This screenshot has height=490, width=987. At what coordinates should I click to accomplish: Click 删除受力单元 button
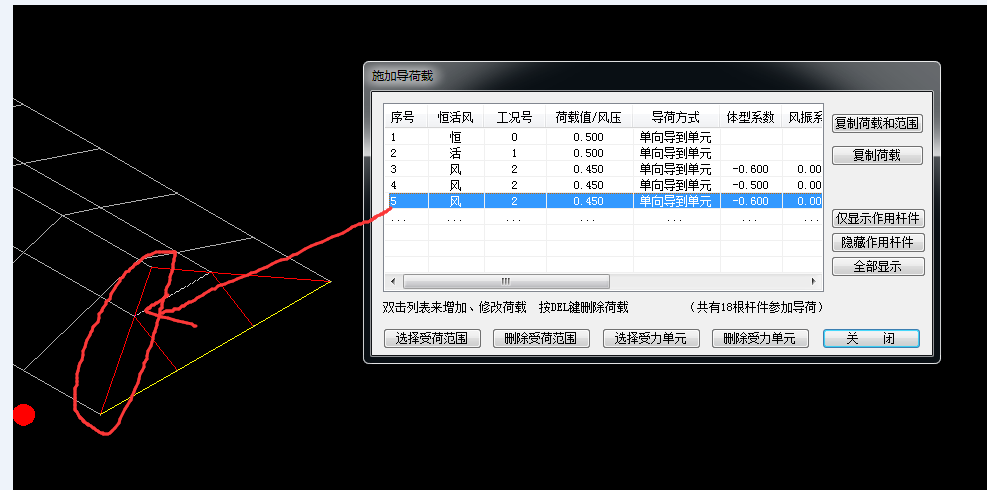pos(760,338)
